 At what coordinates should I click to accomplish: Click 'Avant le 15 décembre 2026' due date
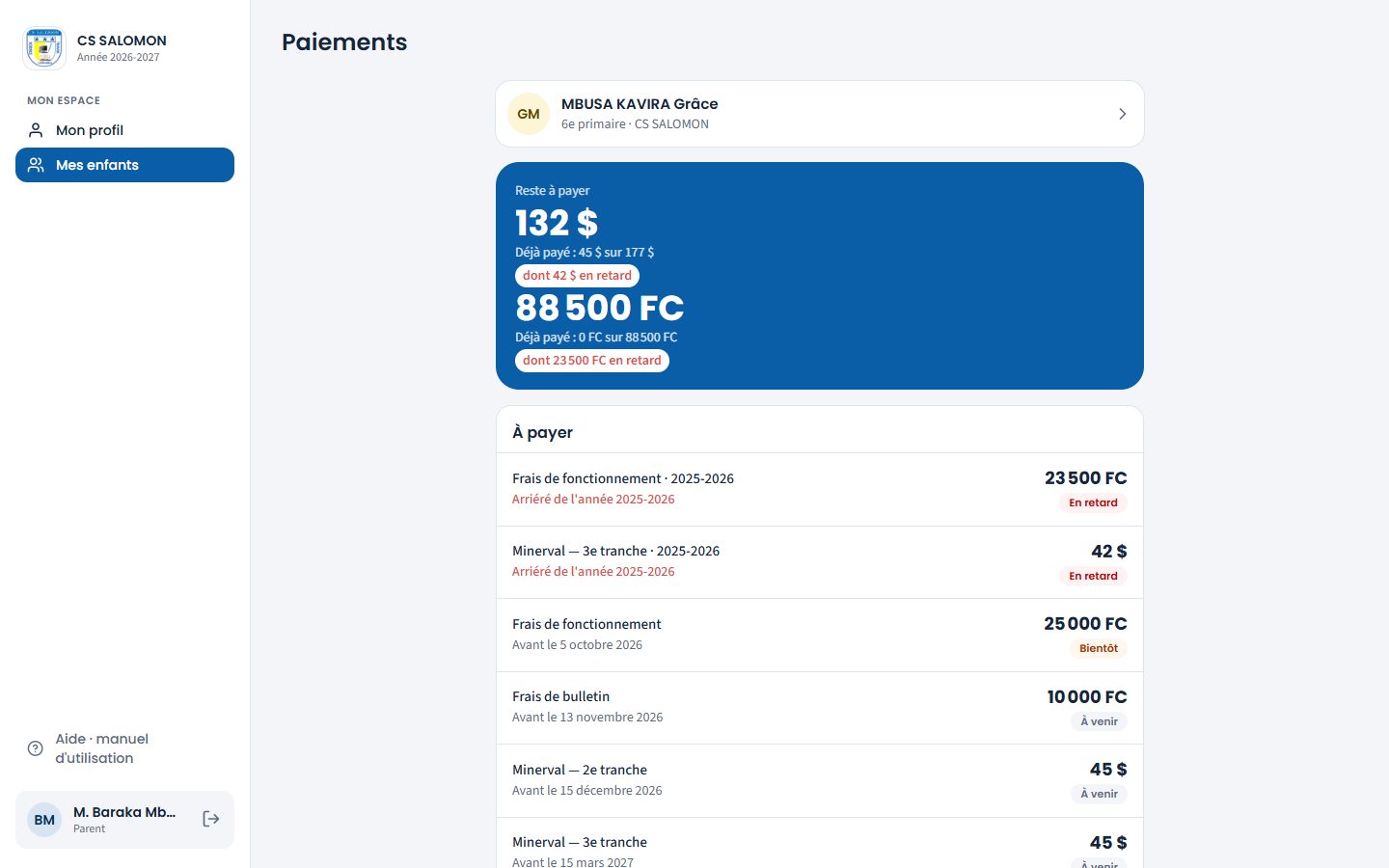587,791
